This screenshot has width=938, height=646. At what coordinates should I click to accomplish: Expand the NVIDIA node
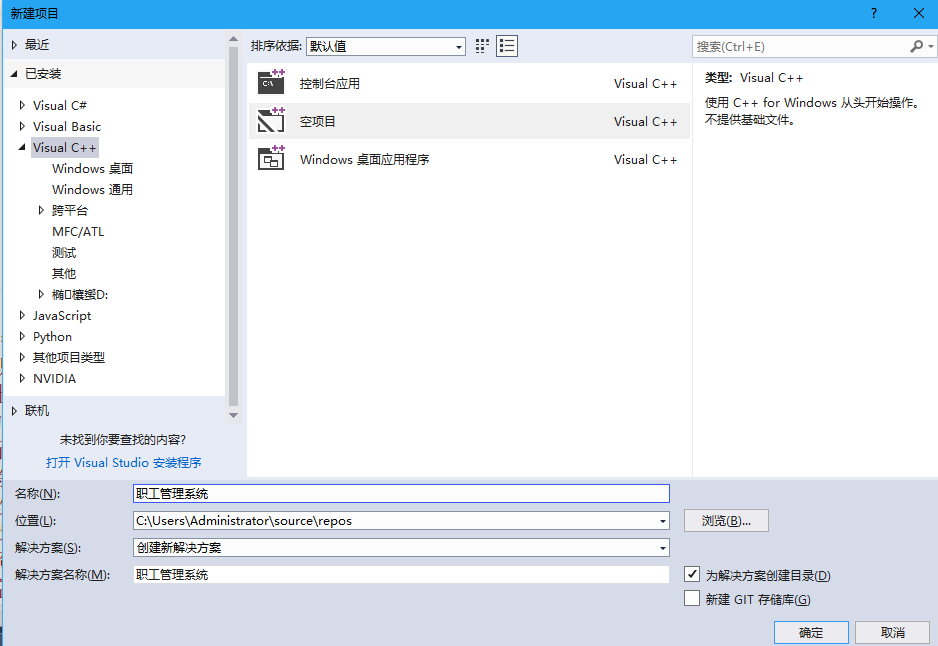click(22, 378)
